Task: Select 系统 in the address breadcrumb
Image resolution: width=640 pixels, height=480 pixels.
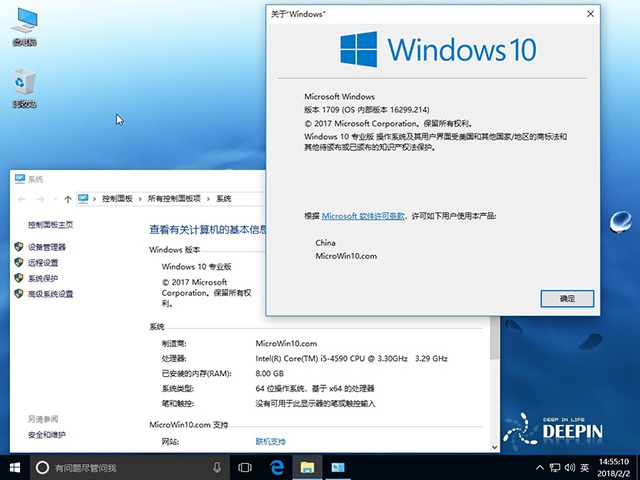Action: point(224,198)
